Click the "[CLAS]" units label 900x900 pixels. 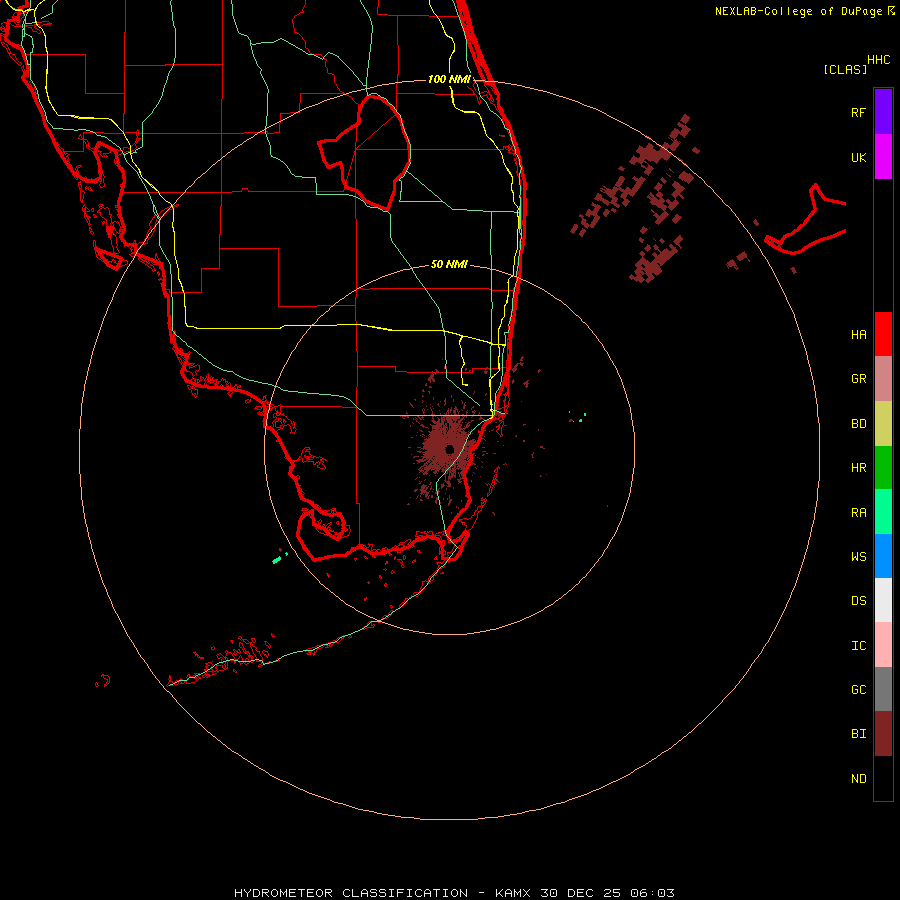tap(845, 69)
